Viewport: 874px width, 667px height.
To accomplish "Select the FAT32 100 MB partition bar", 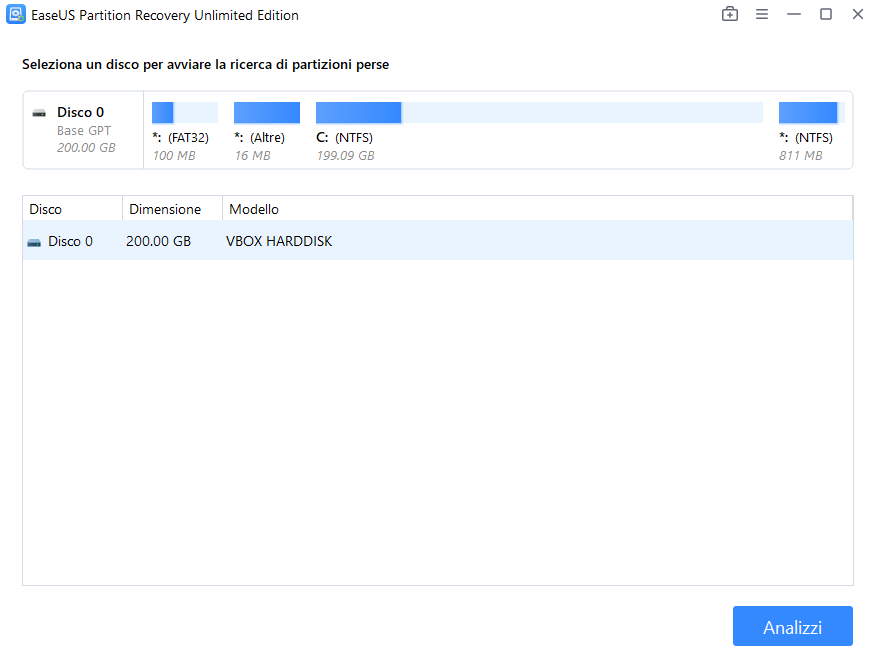I will (x=184, y=113).
